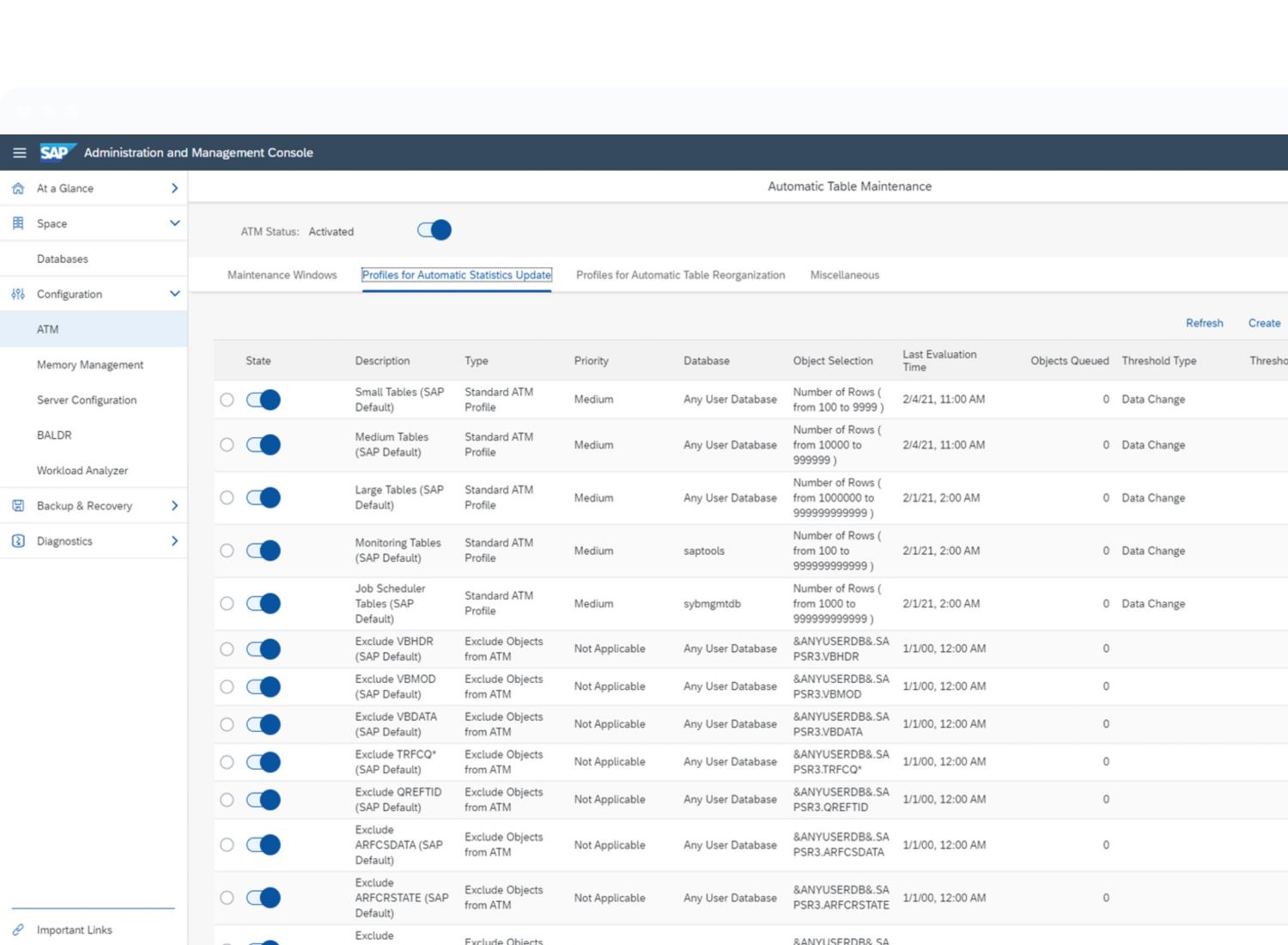This screenshot has width=1288, height=945.
Task: Collapse the Space section chevron
Action: (174, 223)
